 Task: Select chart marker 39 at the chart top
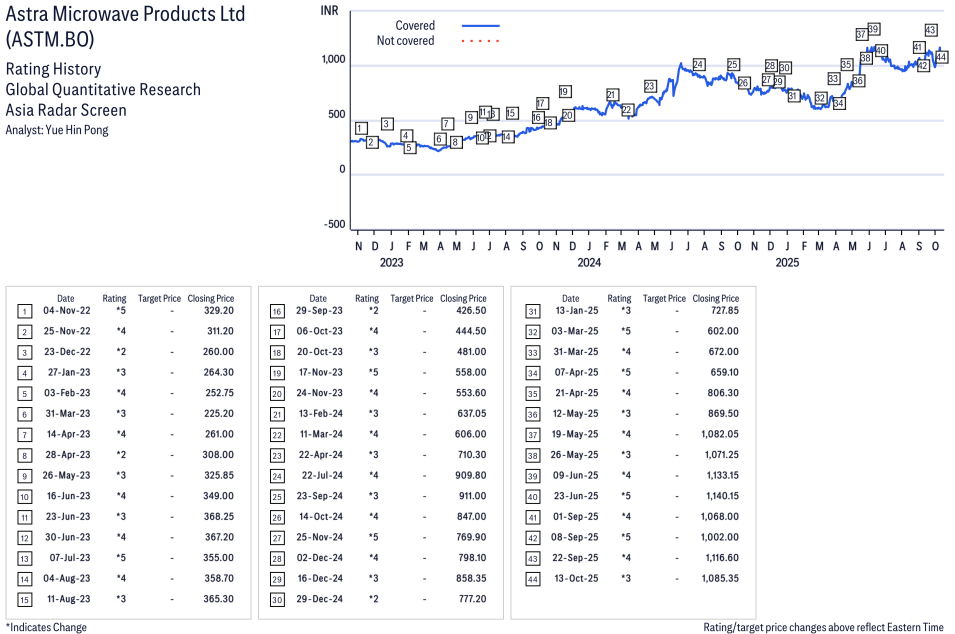[873, 29]
